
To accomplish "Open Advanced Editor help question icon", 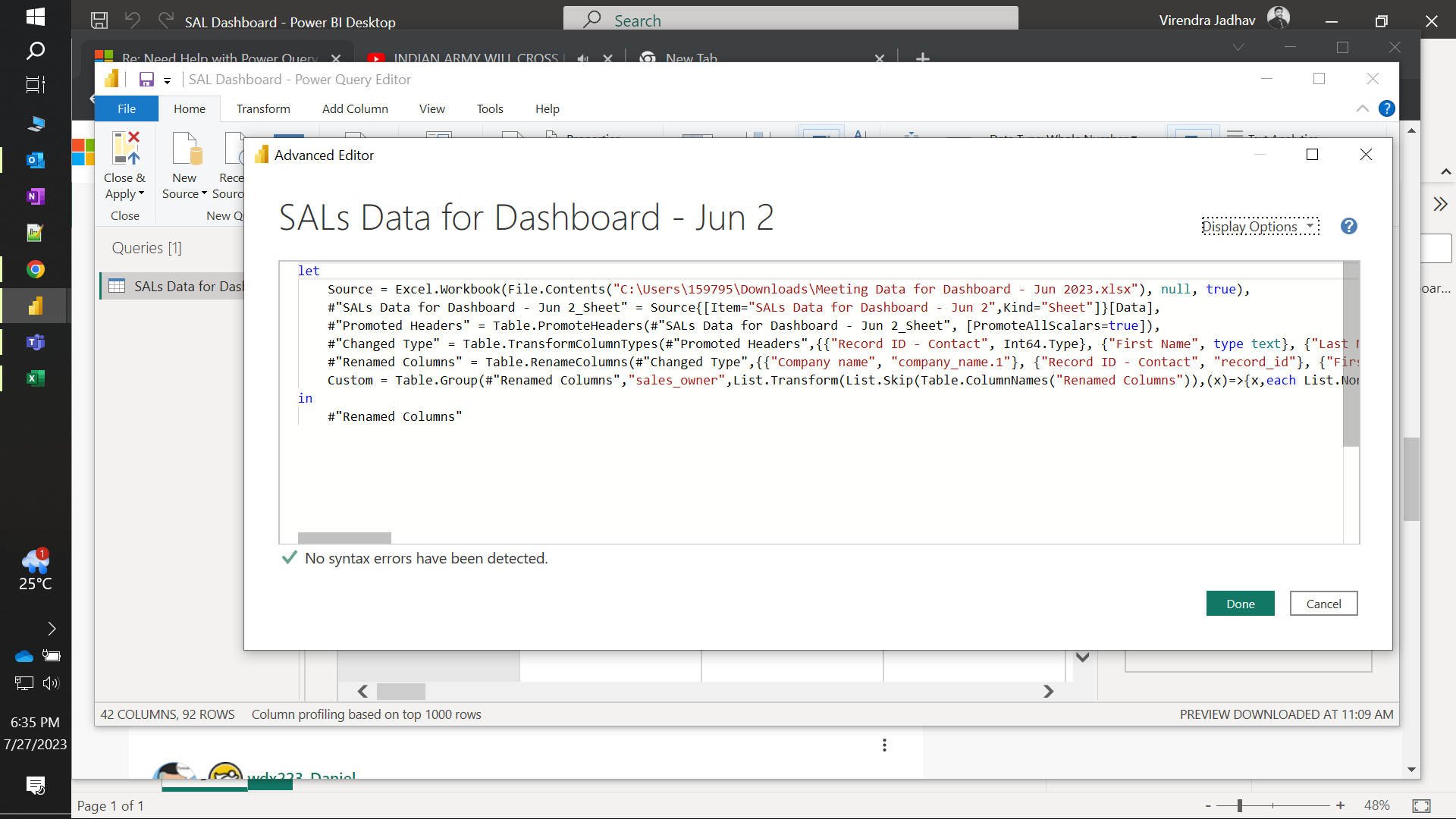I will tap(1348, 226).
